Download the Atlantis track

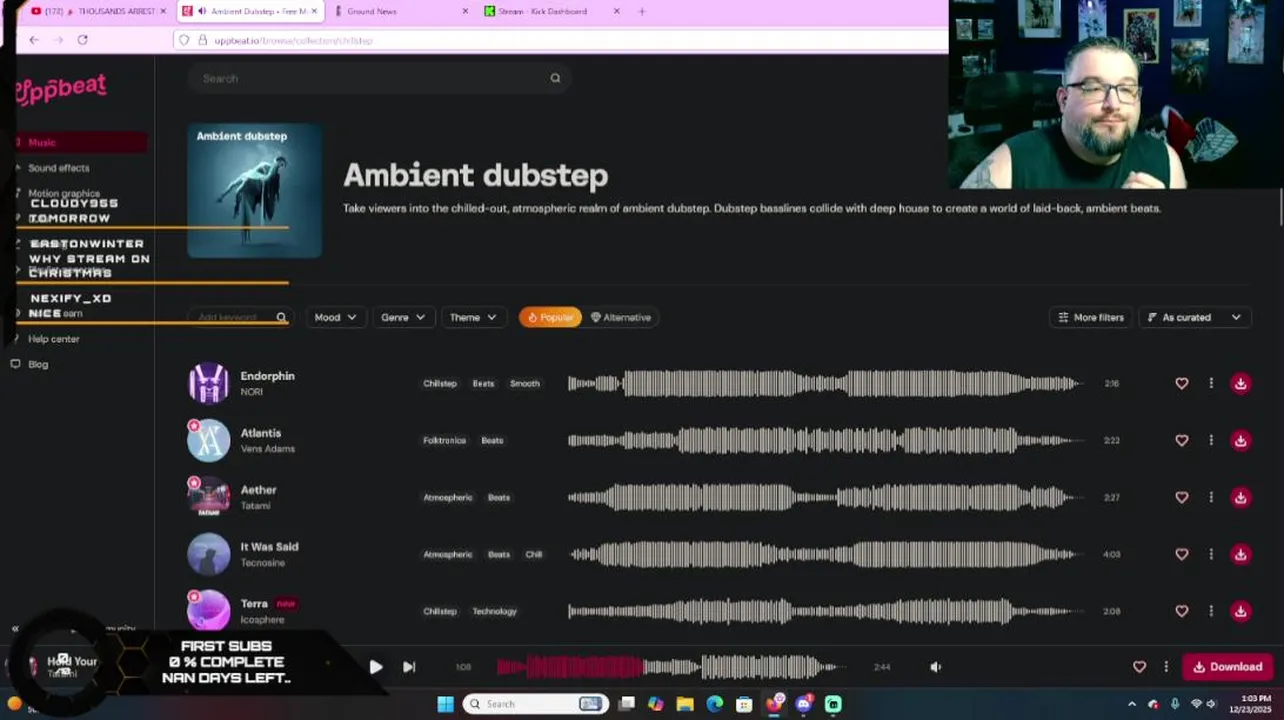pos(1240,440)
